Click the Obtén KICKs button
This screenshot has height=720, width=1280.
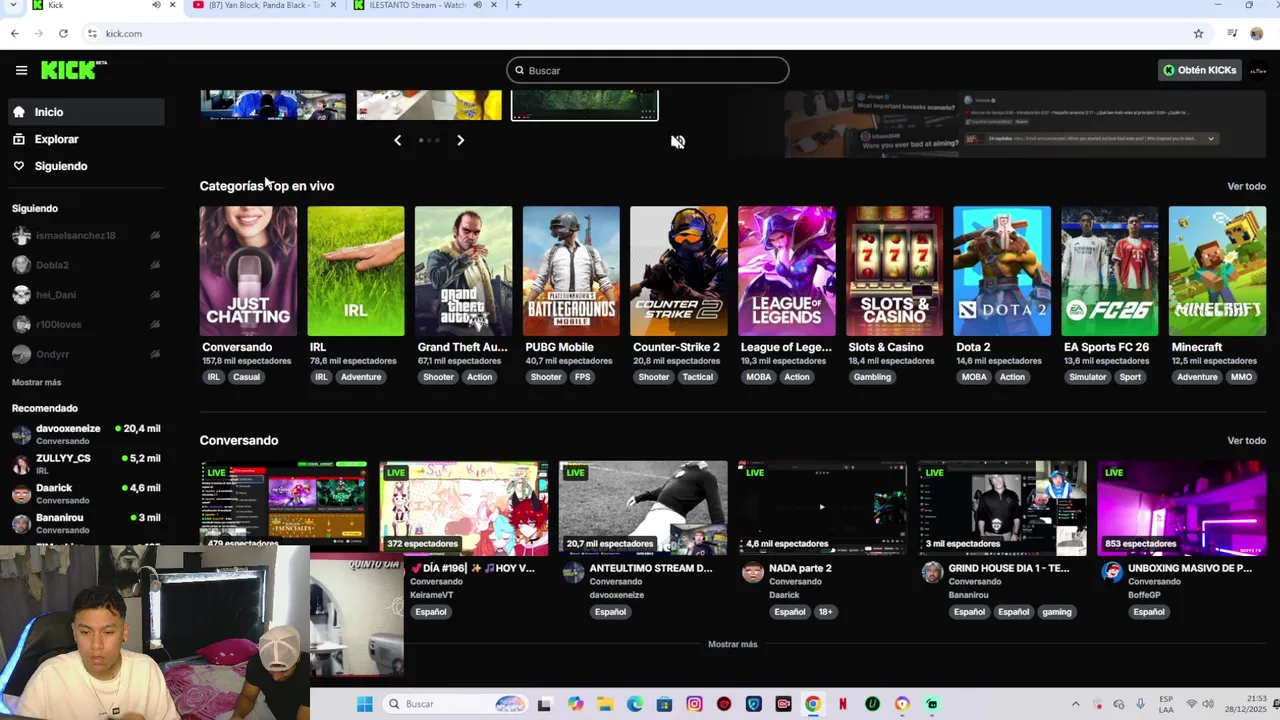click(1199, 70)
